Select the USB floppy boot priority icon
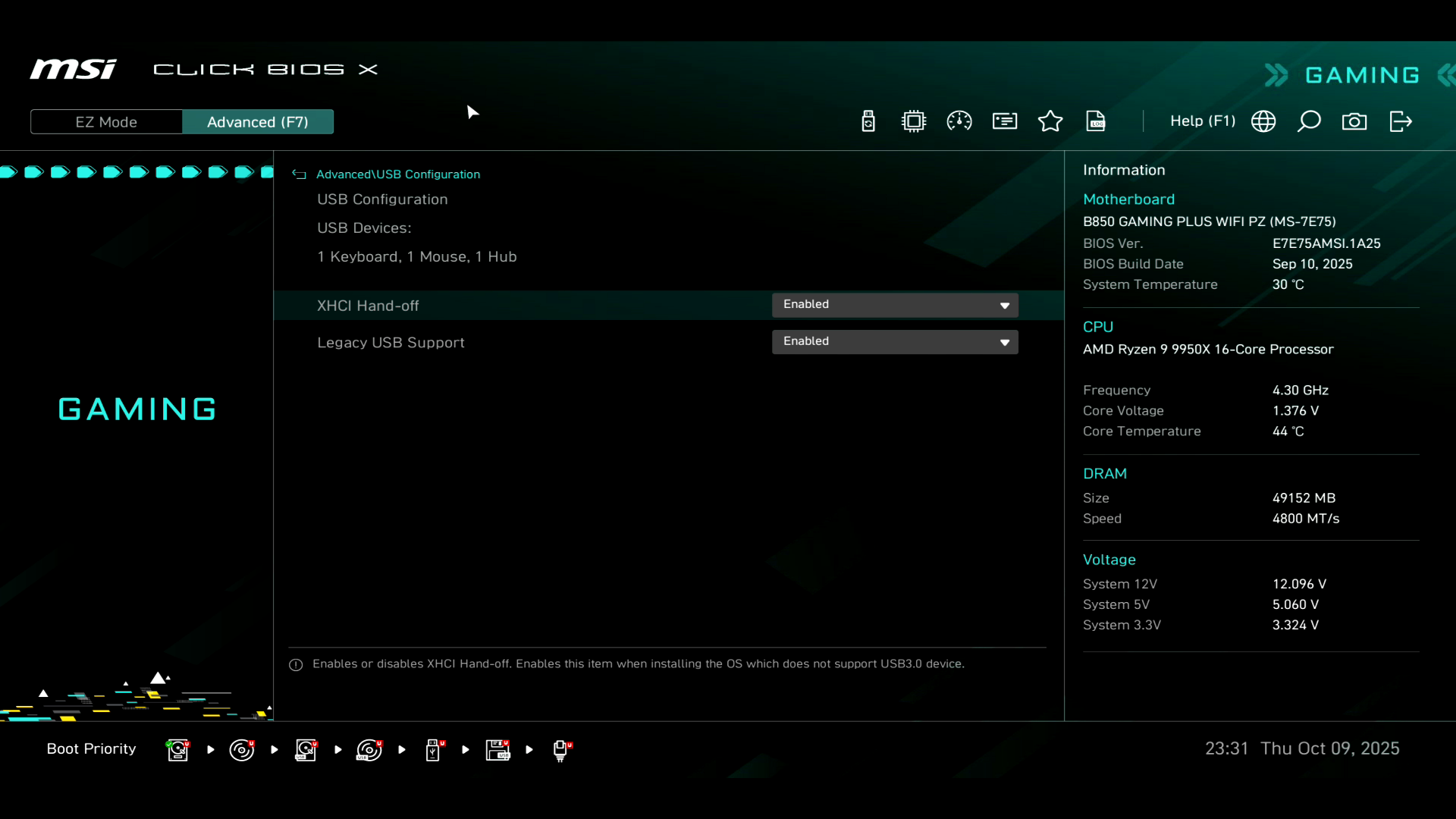1456x819 pixels. 497,750
